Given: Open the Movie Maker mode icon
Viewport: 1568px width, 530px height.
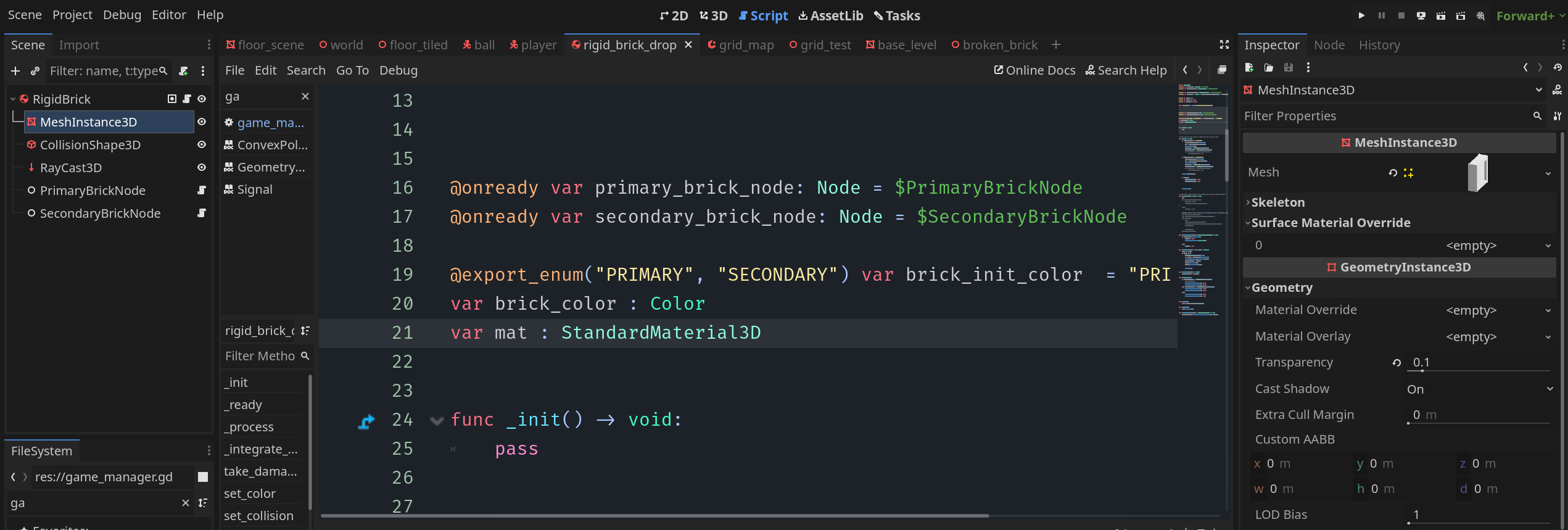Looking at the screenshot, I should pyautogui.click(x=1480, y=15).
